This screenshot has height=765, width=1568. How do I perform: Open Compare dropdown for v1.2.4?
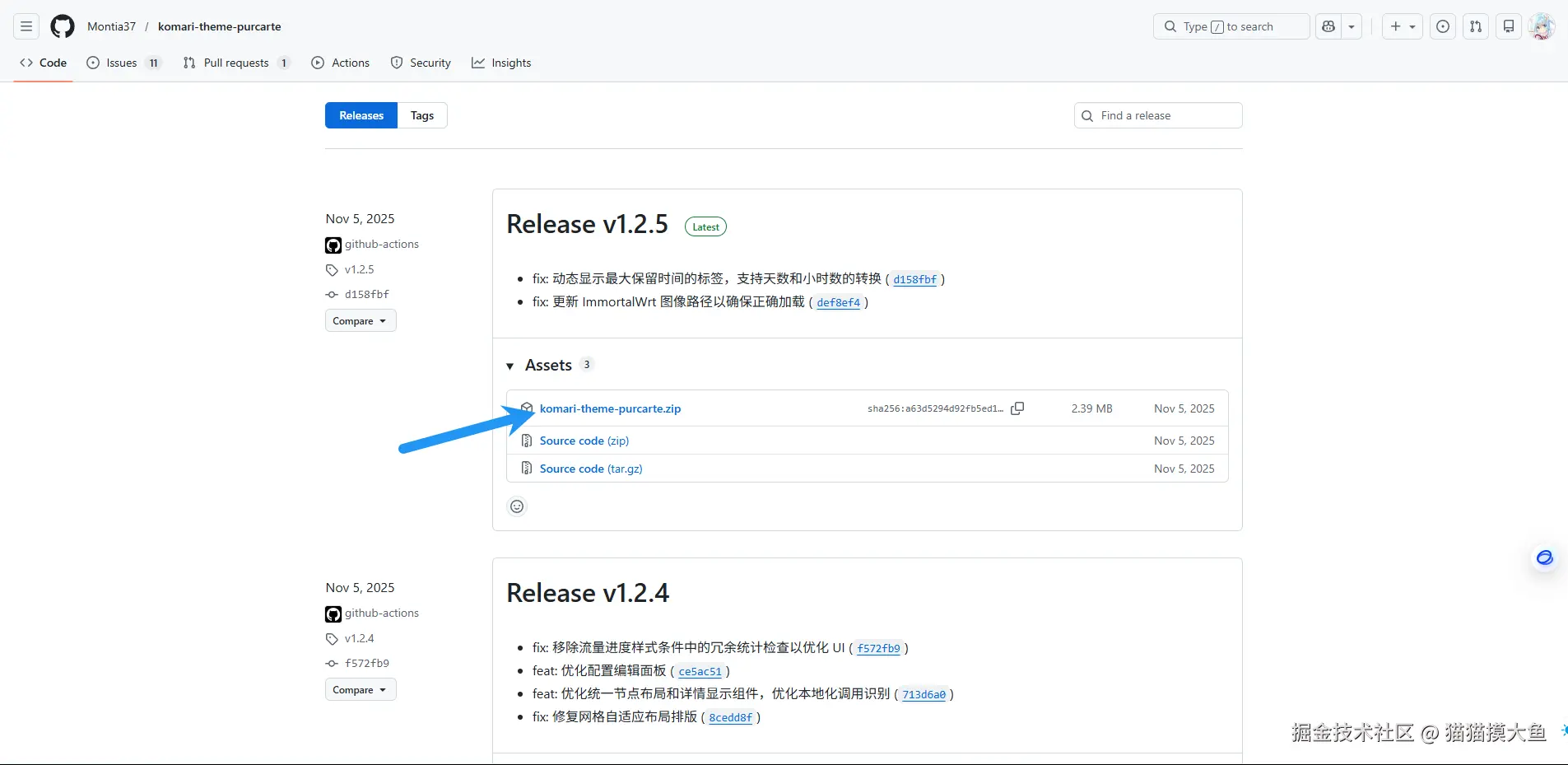pyautogui.click(x=361, y=689)
